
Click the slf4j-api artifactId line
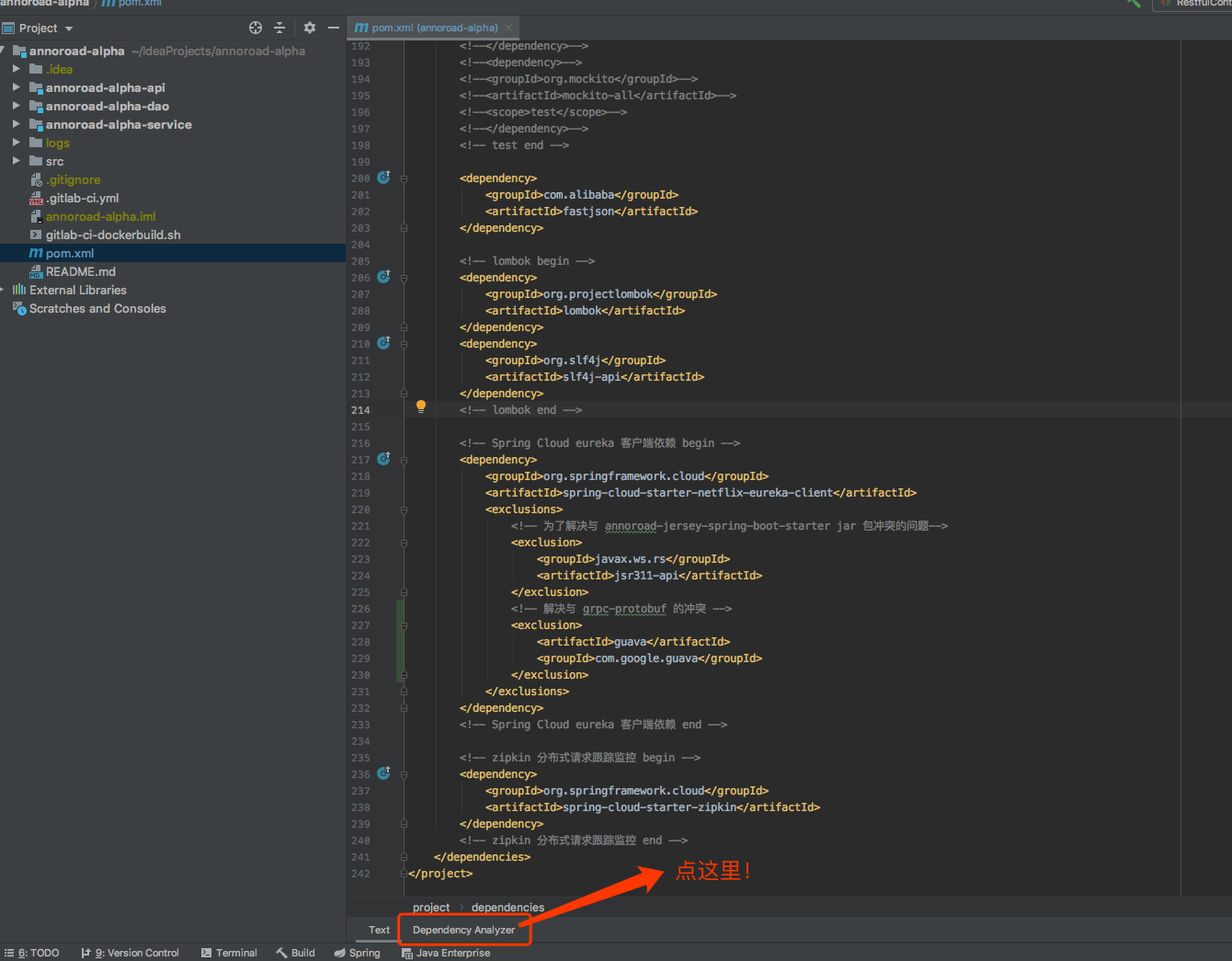595,377
